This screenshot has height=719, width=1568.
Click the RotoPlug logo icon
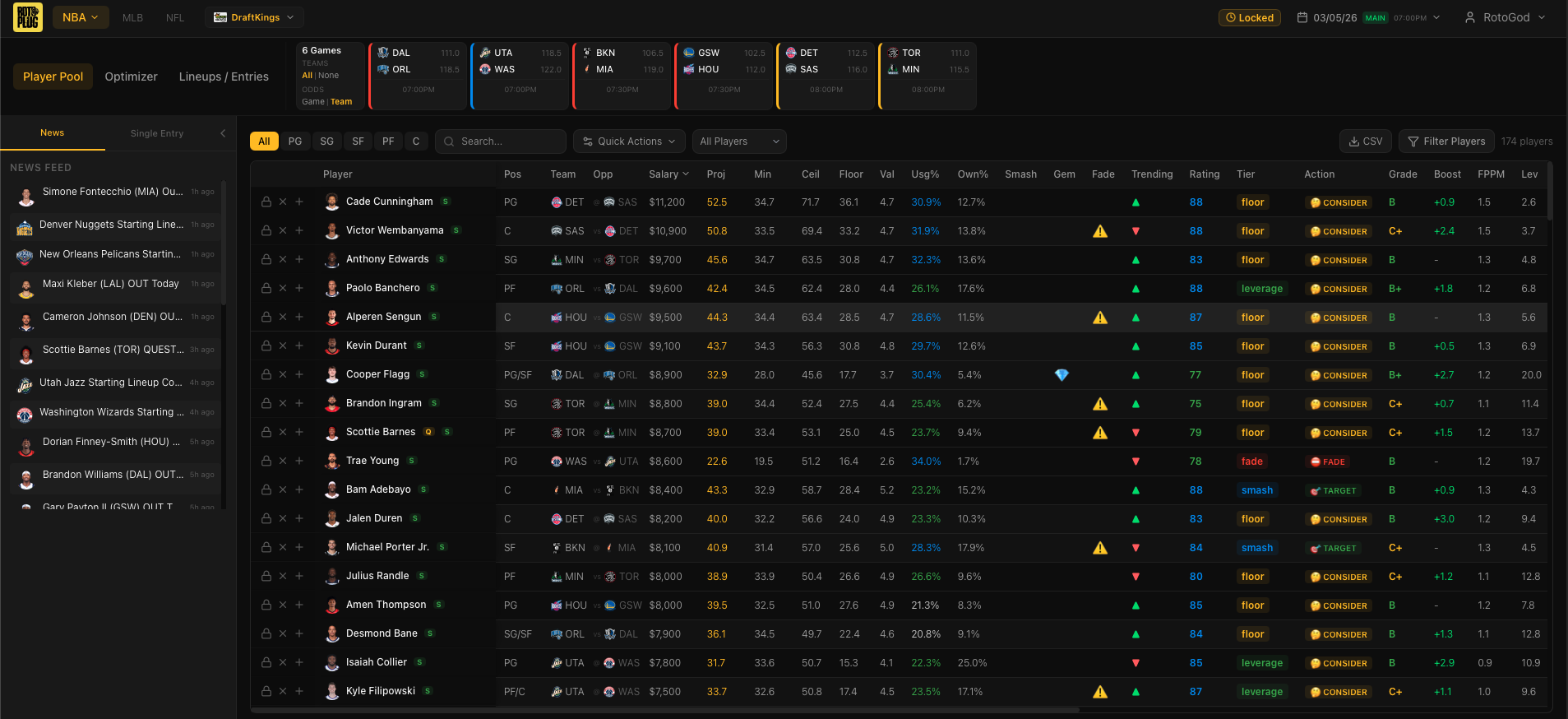pos(28,17)
